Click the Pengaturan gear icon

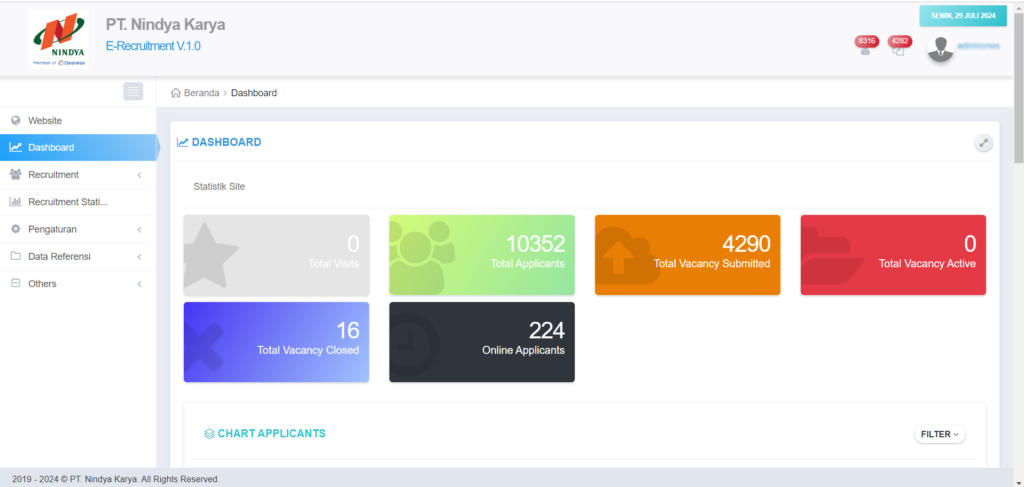(x=15, y=229)
